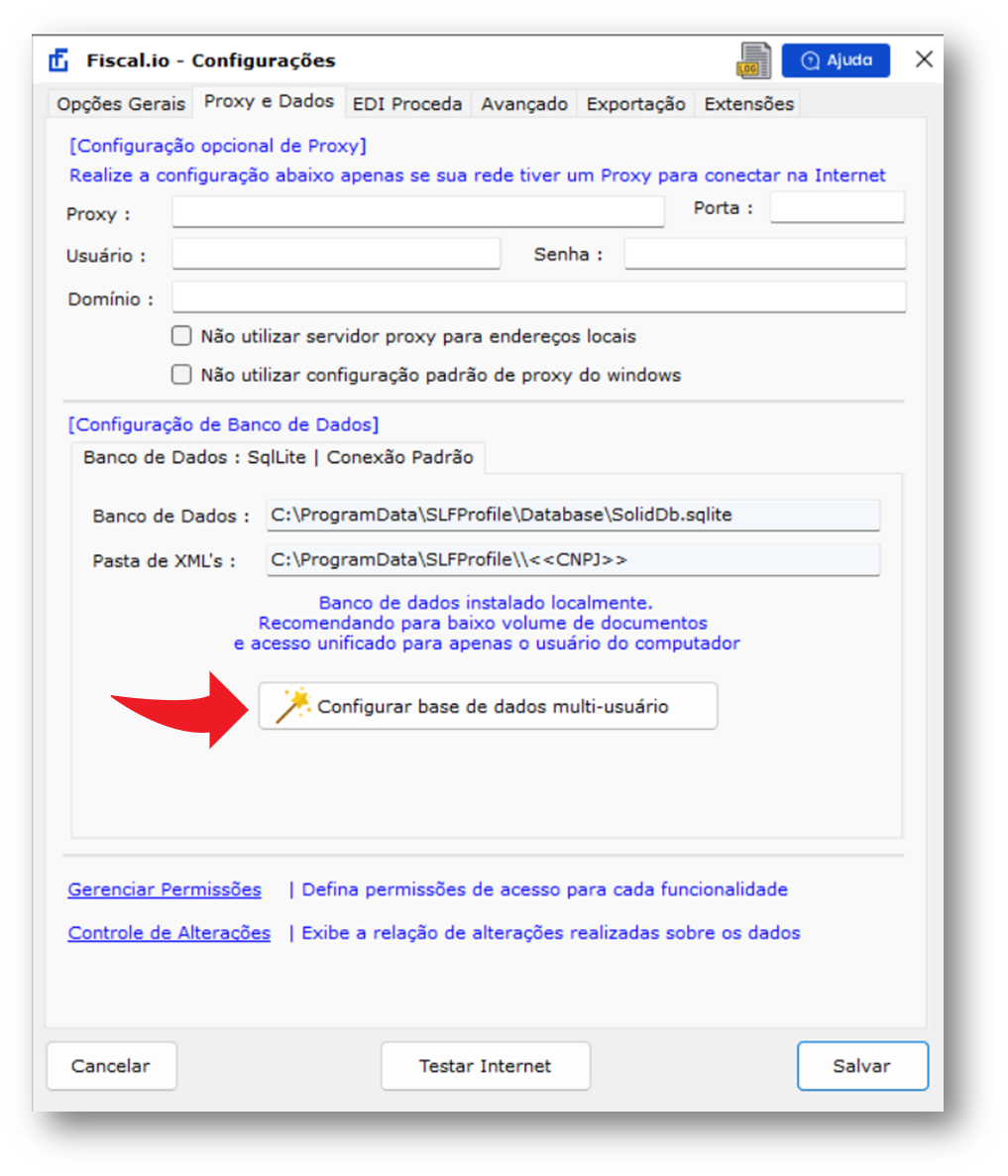This screenshot has width=1008, height=1176.
Task: Open the LOG file icon
Action: tap(753, 60)
